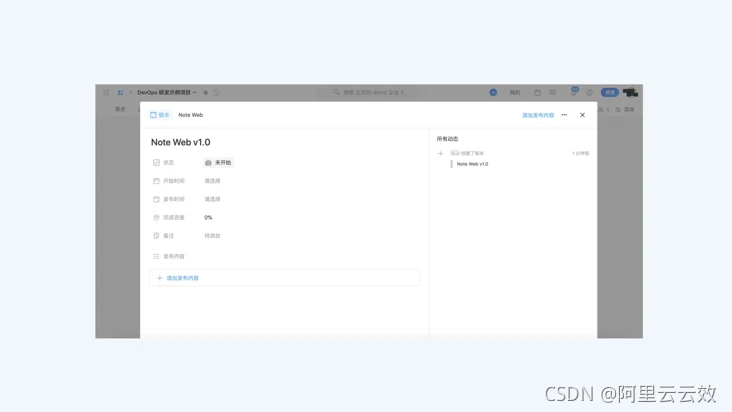Click the 添加发布内容 row with plus
732x412 pixels.
tap(284, 278)
